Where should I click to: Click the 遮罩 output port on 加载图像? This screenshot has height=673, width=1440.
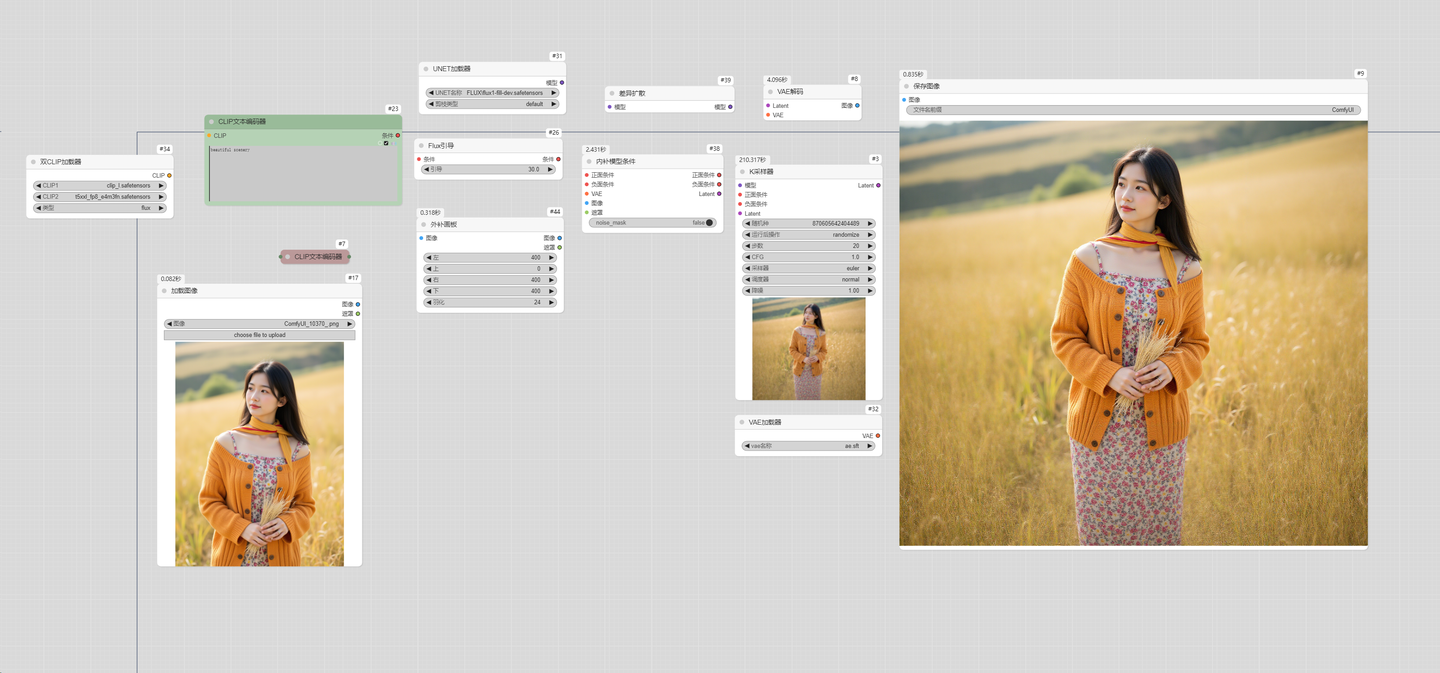coord(358,314)
